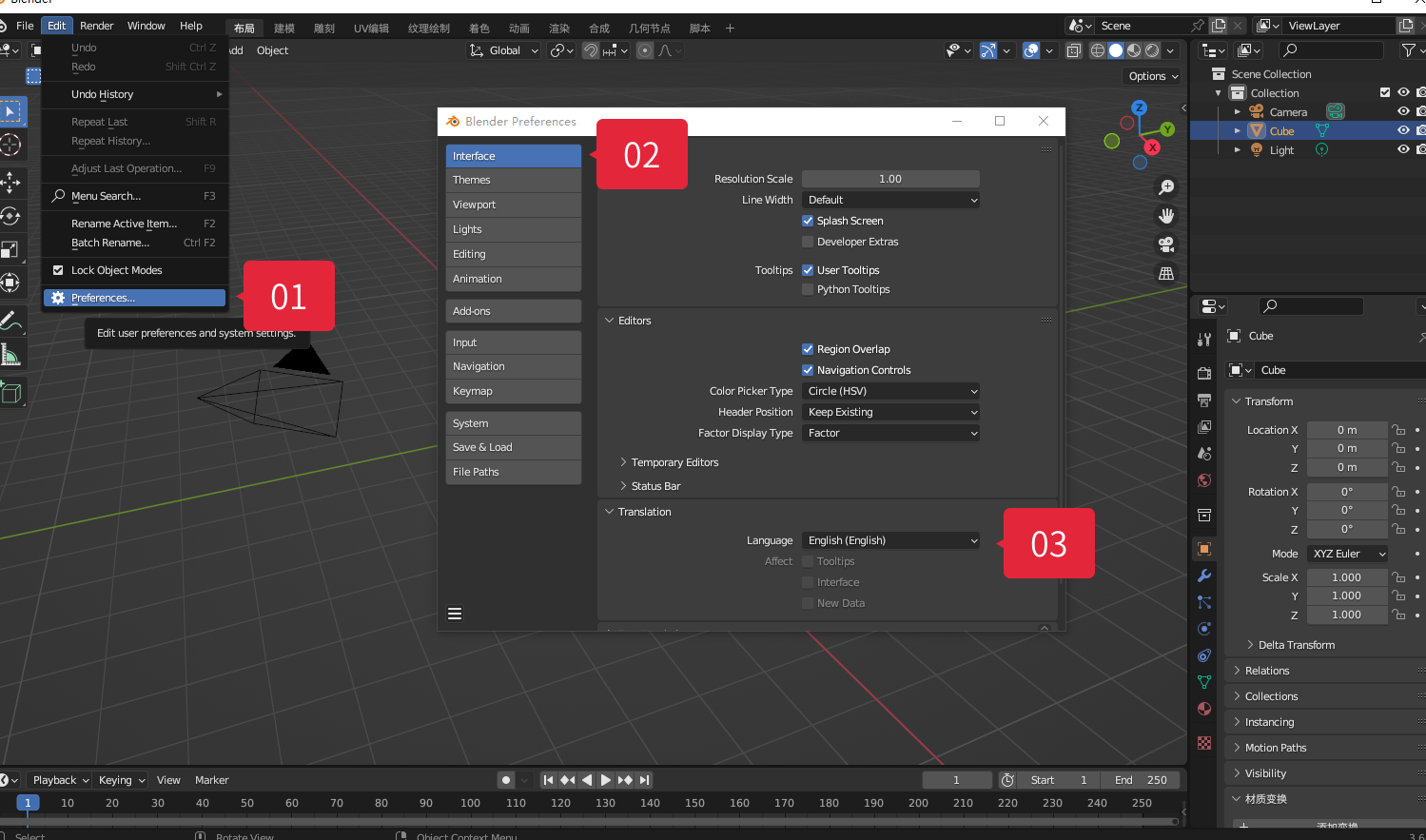This screenshot has height=840, width=1426.
Task: Enable the Python Tooltips checkbox
Action: 808,289
